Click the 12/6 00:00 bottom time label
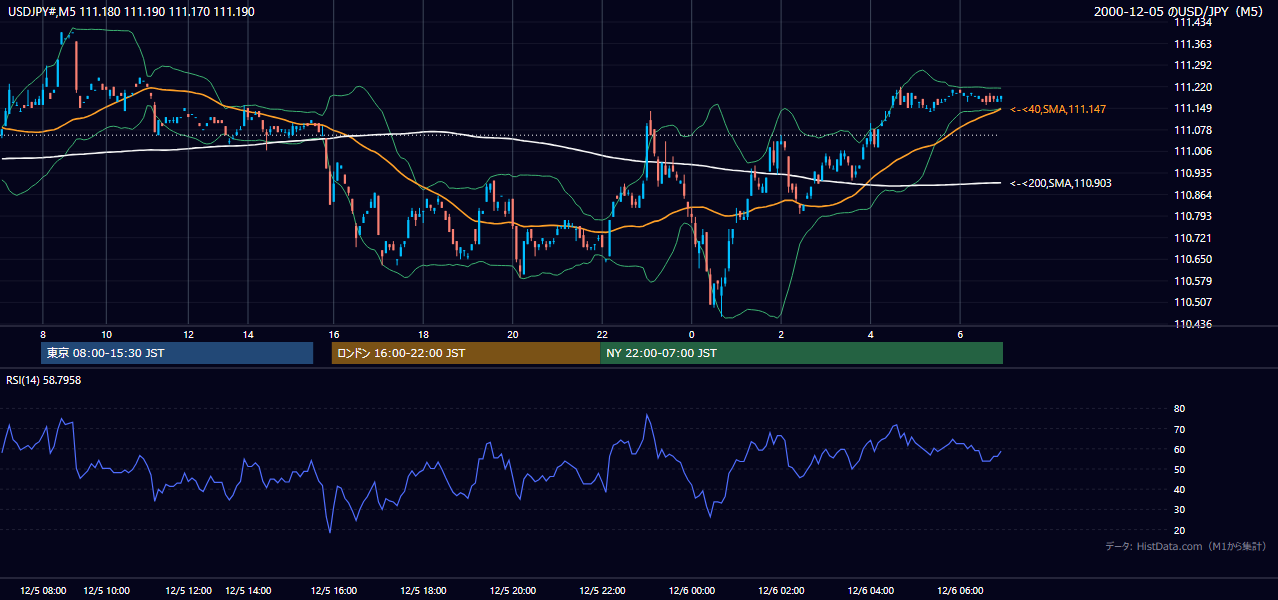 [x=691, y=591]
